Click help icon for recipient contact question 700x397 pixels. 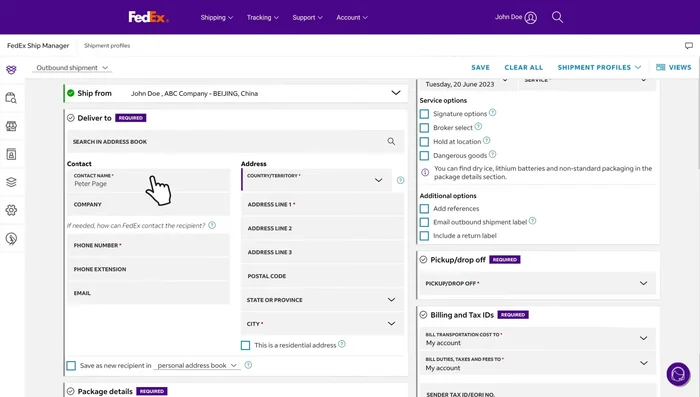point(212,225)
